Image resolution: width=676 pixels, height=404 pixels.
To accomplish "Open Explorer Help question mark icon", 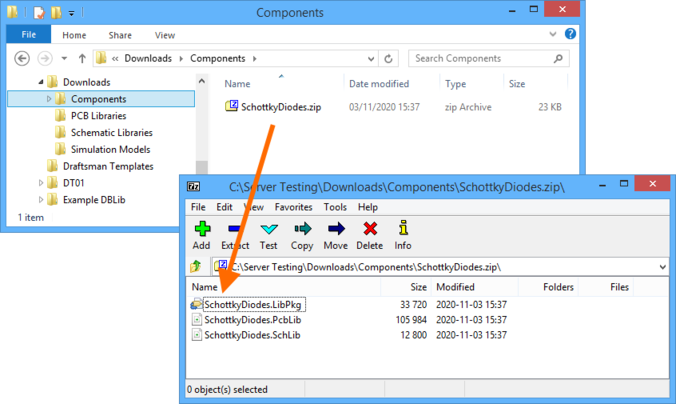I will [570, 34].
